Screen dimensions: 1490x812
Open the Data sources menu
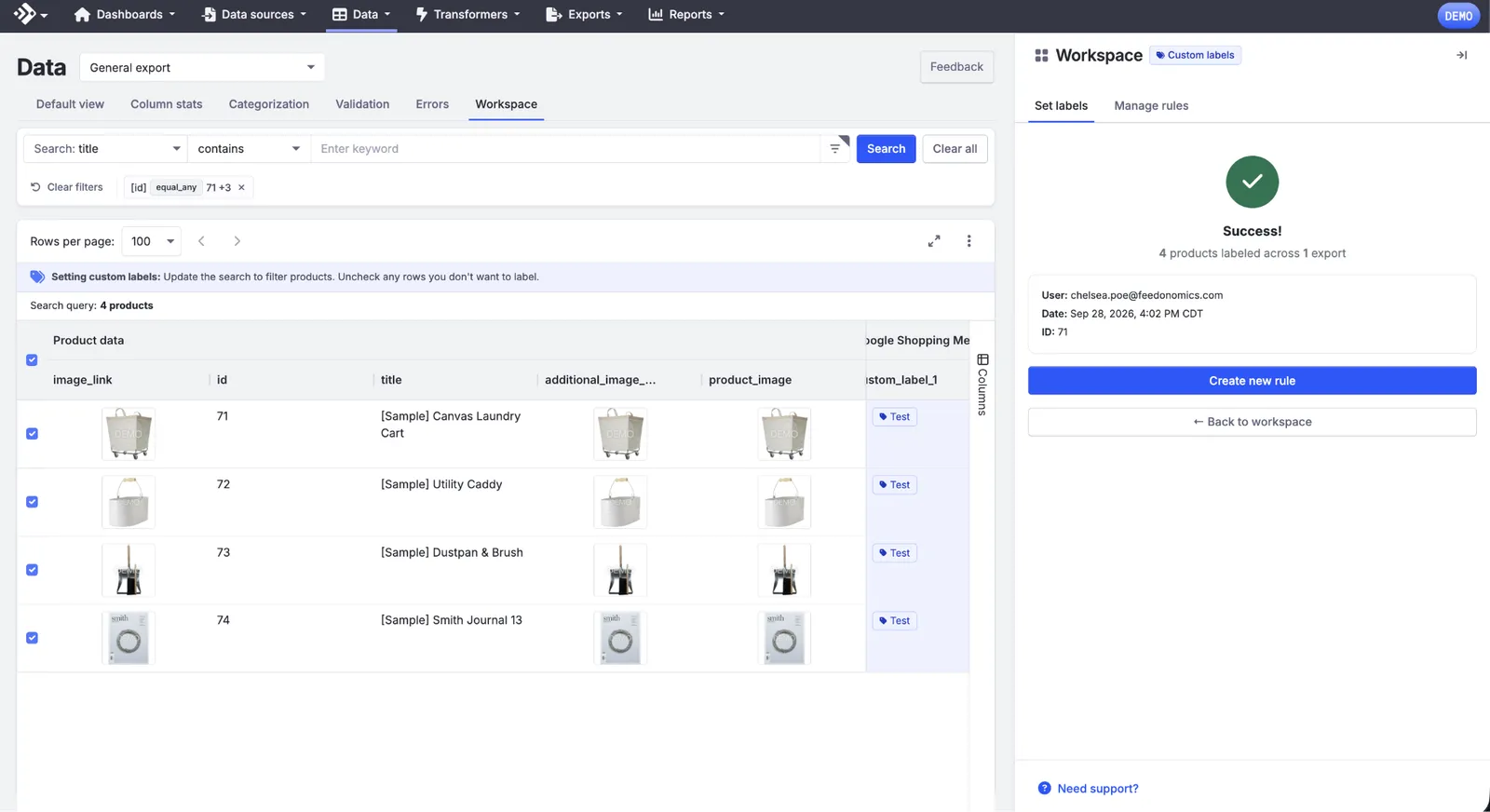(254, 15)
